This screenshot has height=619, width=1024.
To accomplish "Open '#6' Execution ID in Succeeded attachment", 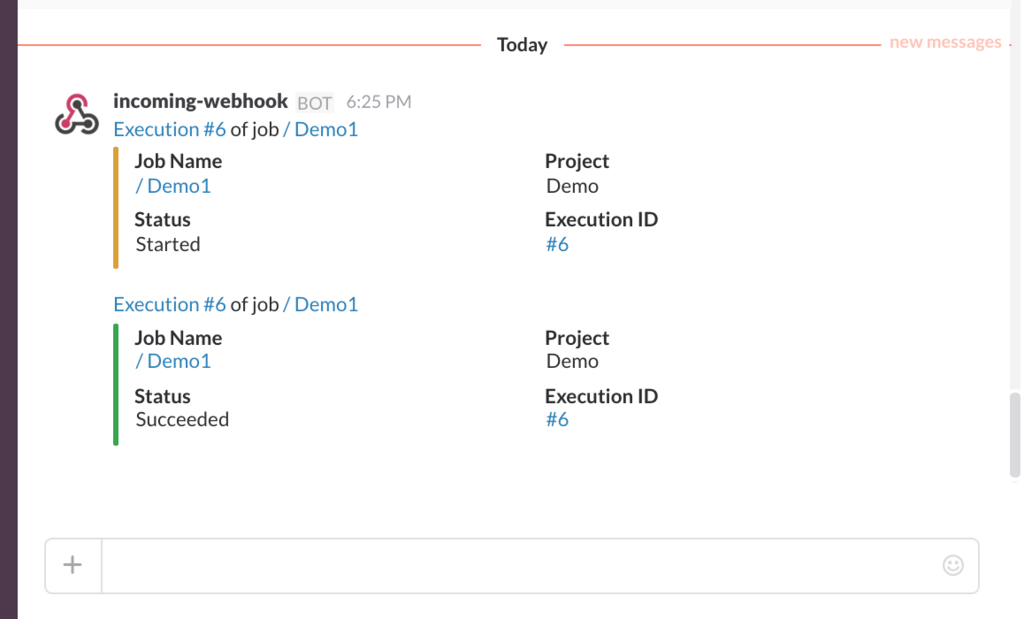I will click(557, 419).
